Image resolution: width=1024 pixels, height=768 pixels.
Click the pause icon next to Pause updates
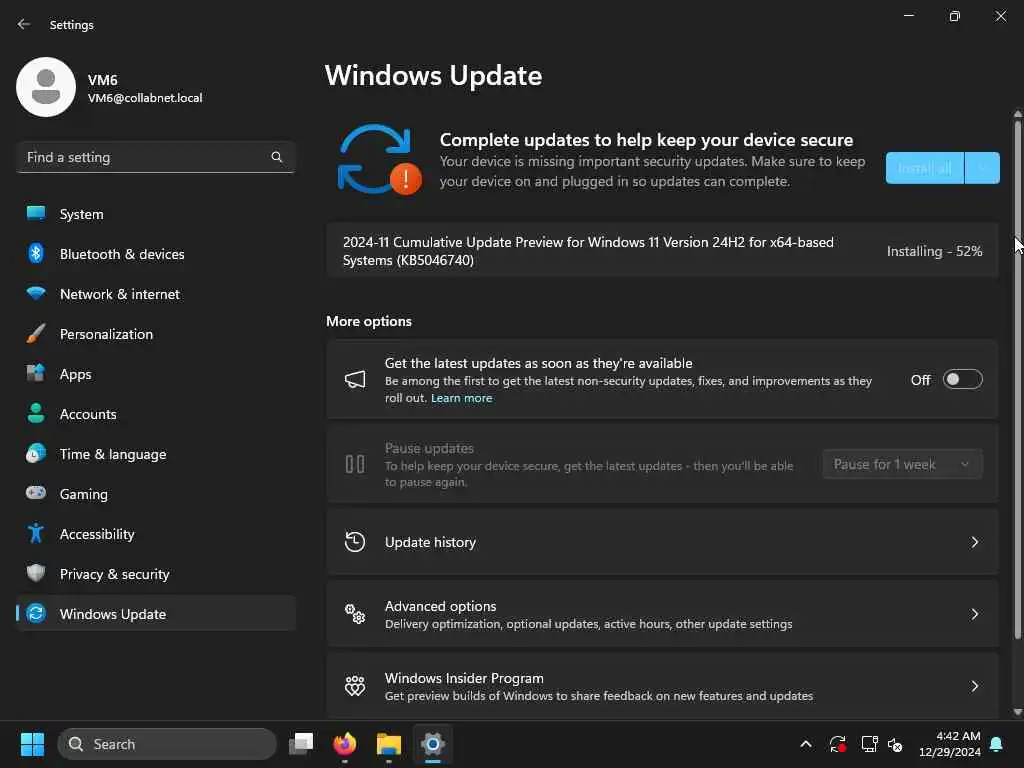click(355, 464)
